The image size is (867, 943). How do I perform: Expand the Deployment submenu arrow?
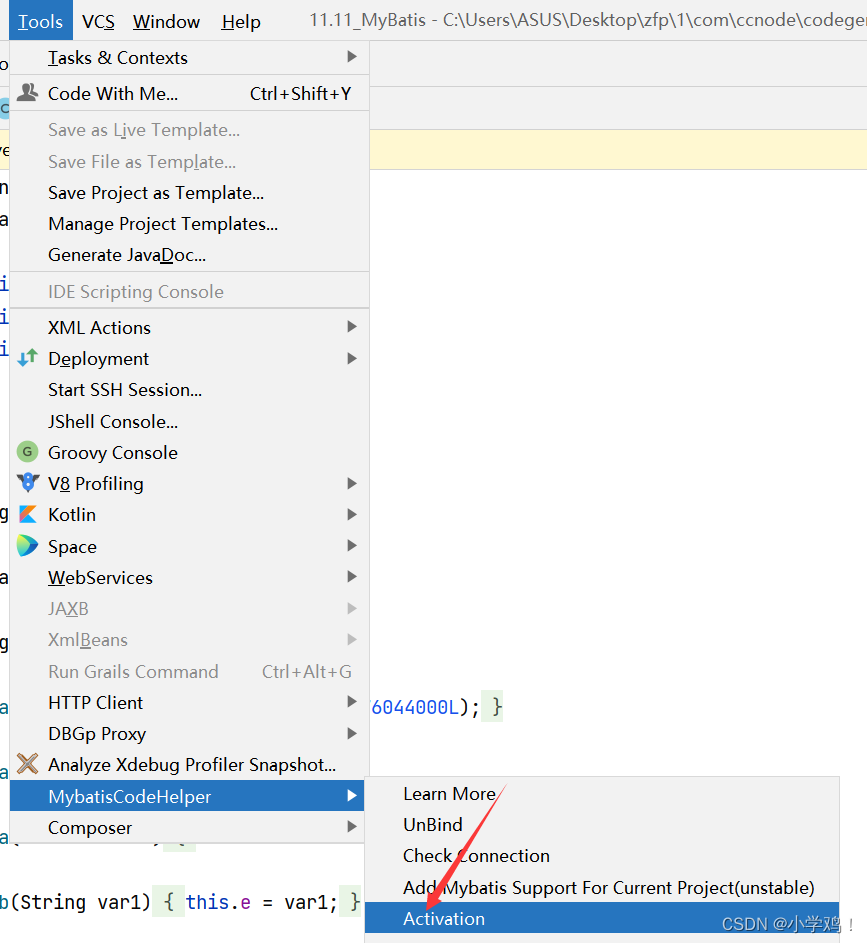[x=352, y=358]
